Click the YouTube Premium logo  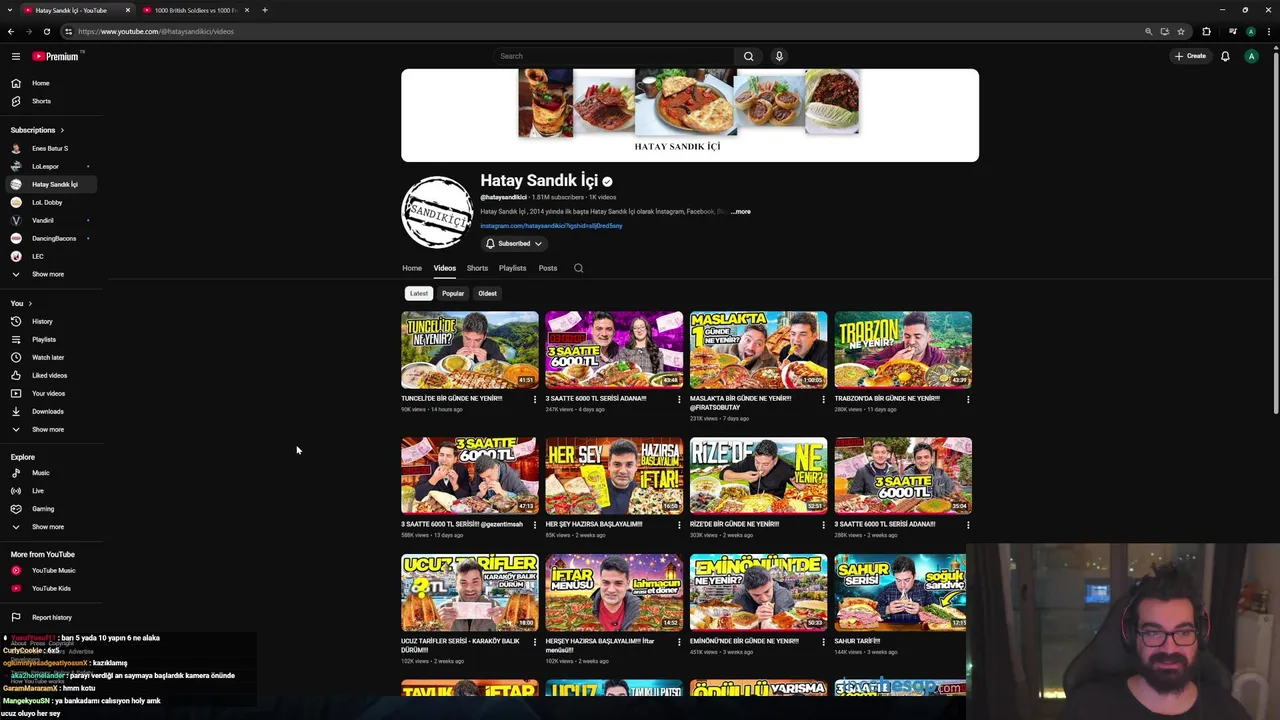[55, 56]
